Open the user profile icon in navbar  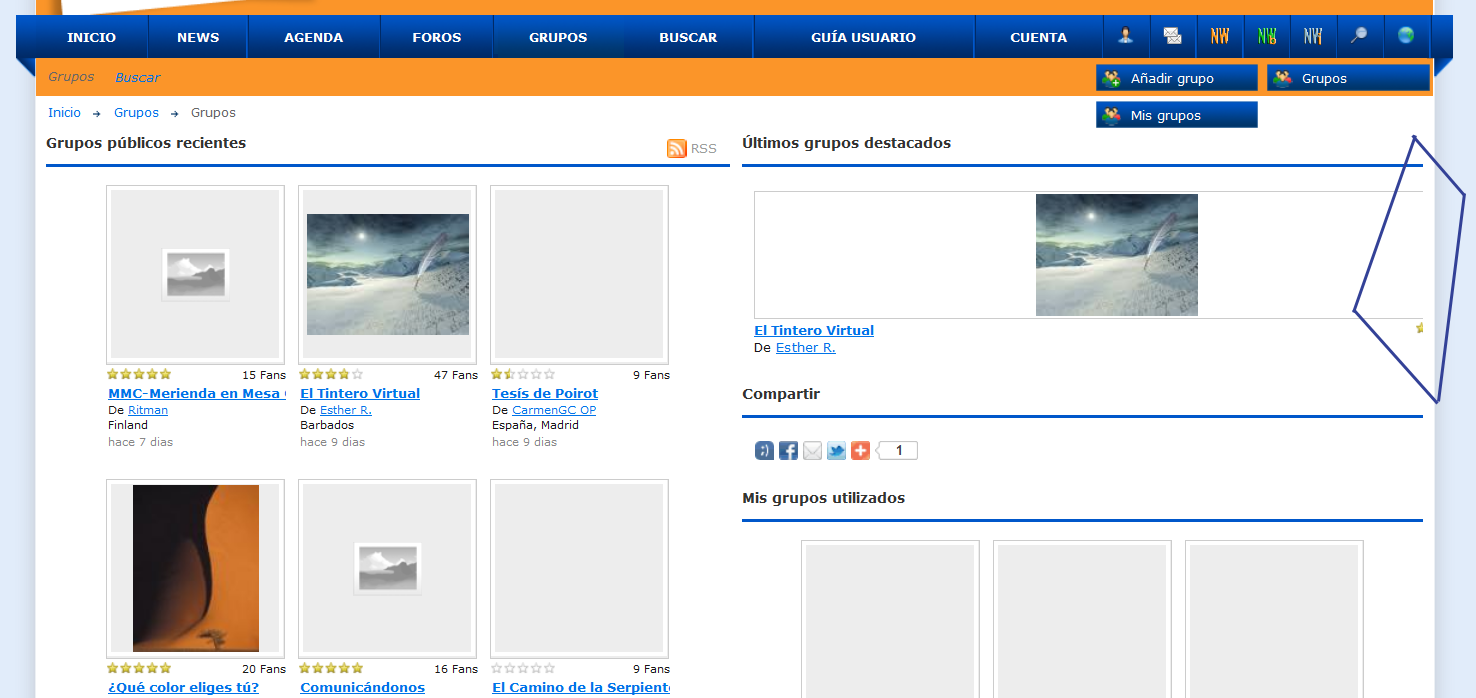coord(1126,36)
